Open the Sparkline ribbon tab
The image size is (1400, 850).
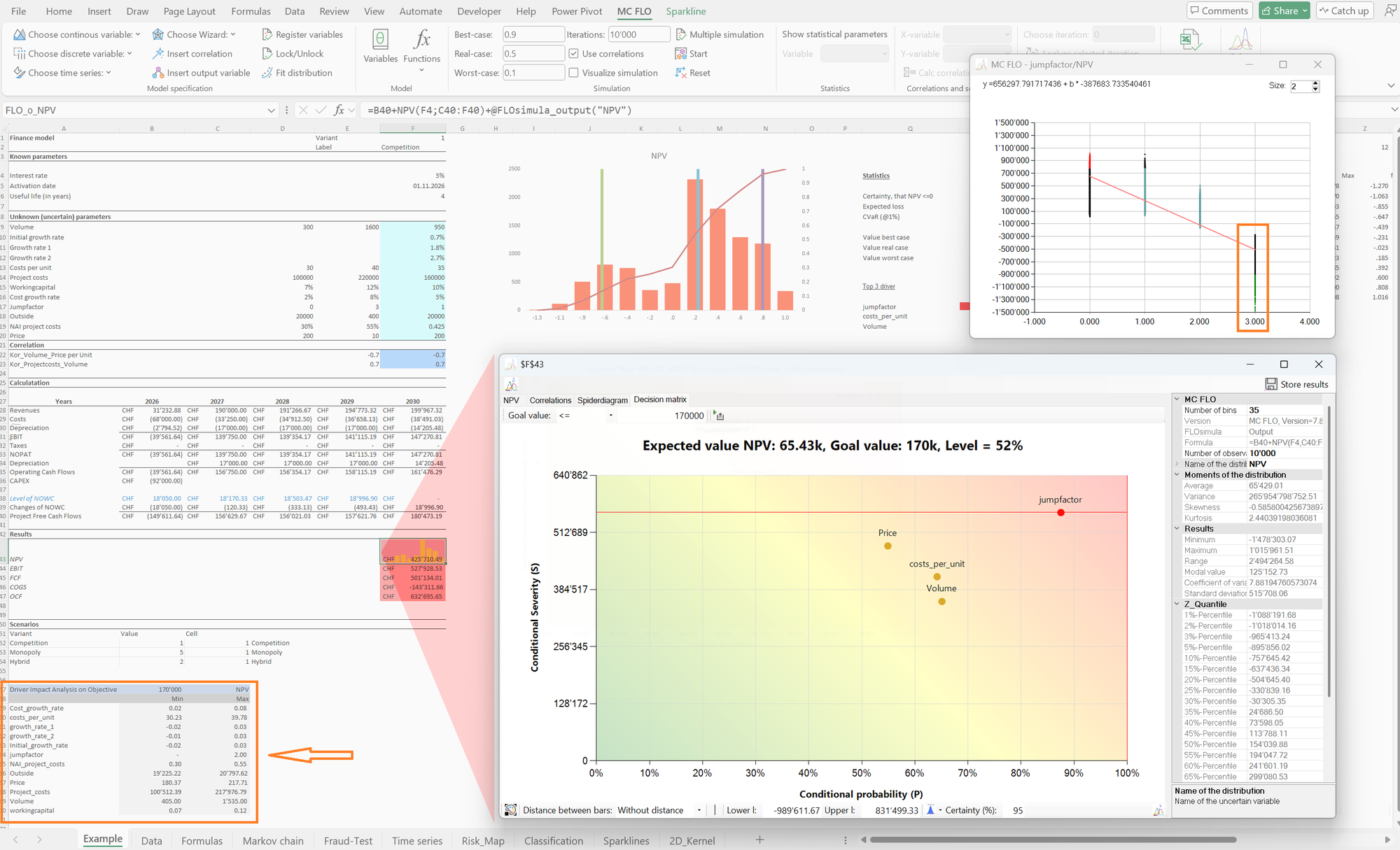point(685,11)
